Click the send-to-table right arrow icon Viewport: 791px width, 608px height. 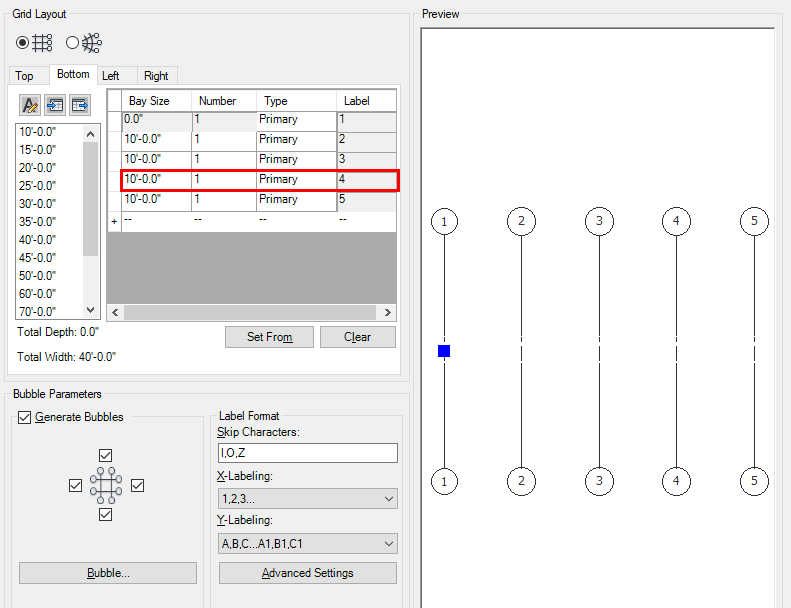80,105
